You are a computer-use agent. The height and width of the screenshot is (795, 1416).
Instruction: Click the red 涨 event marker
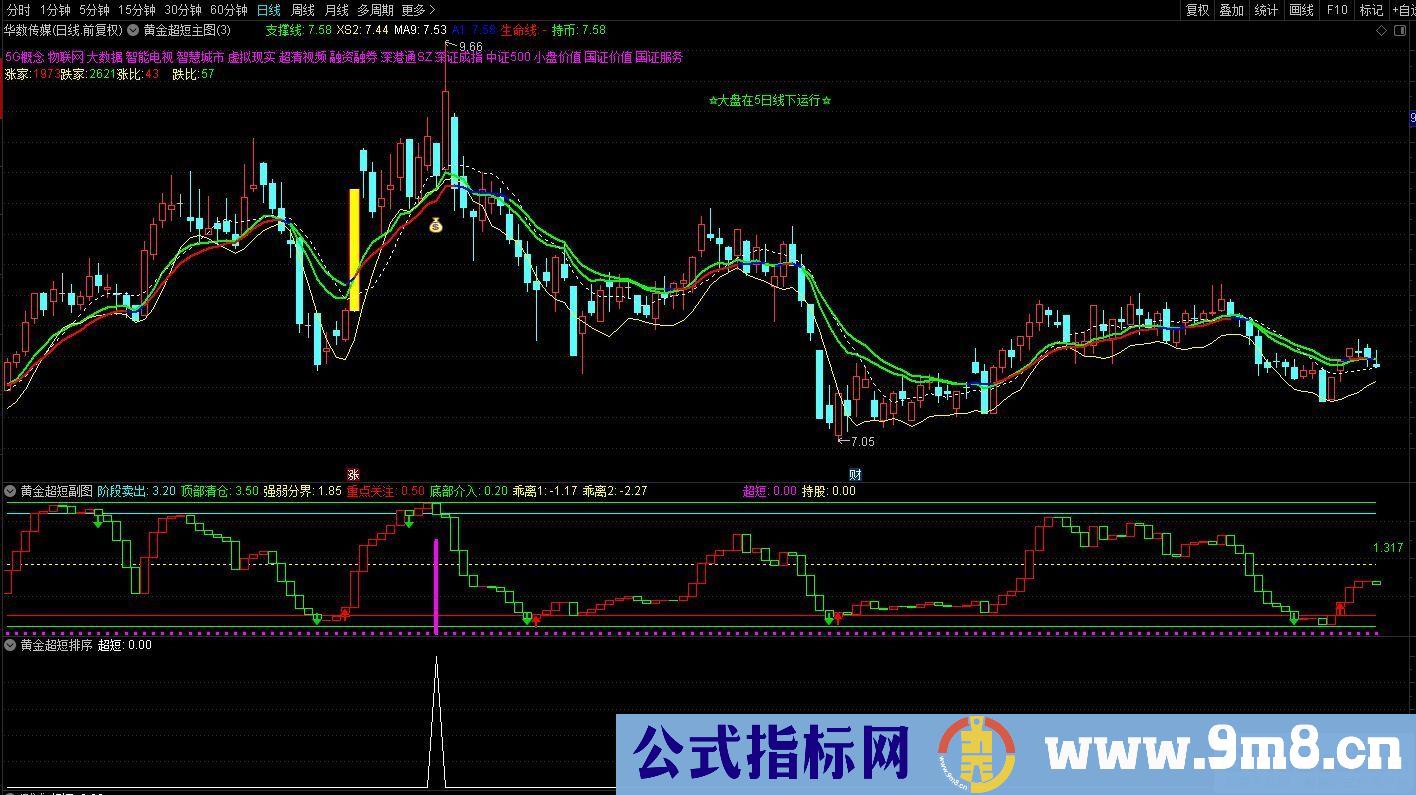pos(353,474)
